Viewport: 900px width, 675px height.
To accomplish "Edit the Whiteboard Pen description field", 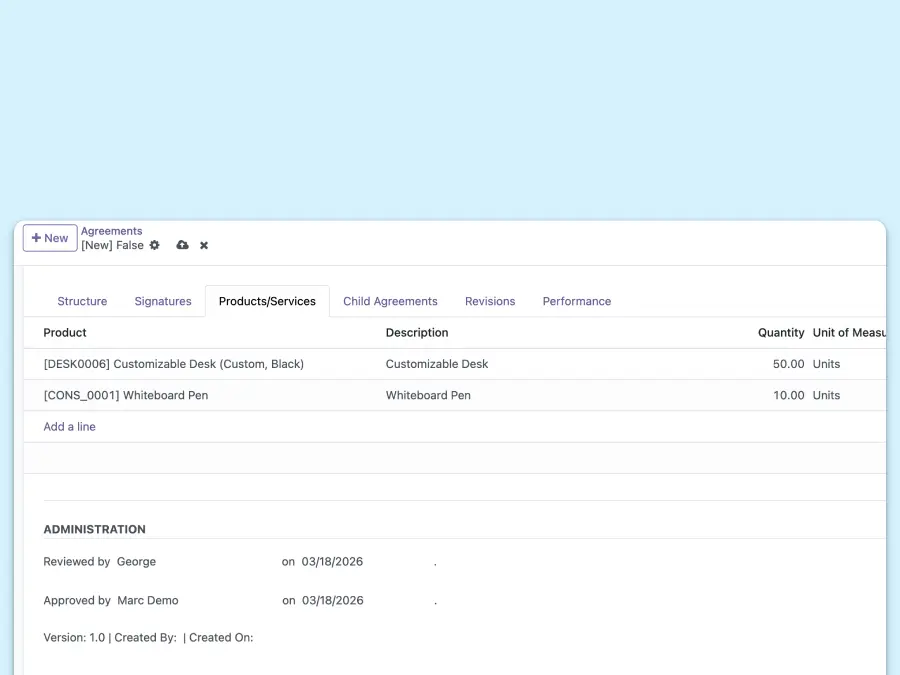I will click(428, 395).
